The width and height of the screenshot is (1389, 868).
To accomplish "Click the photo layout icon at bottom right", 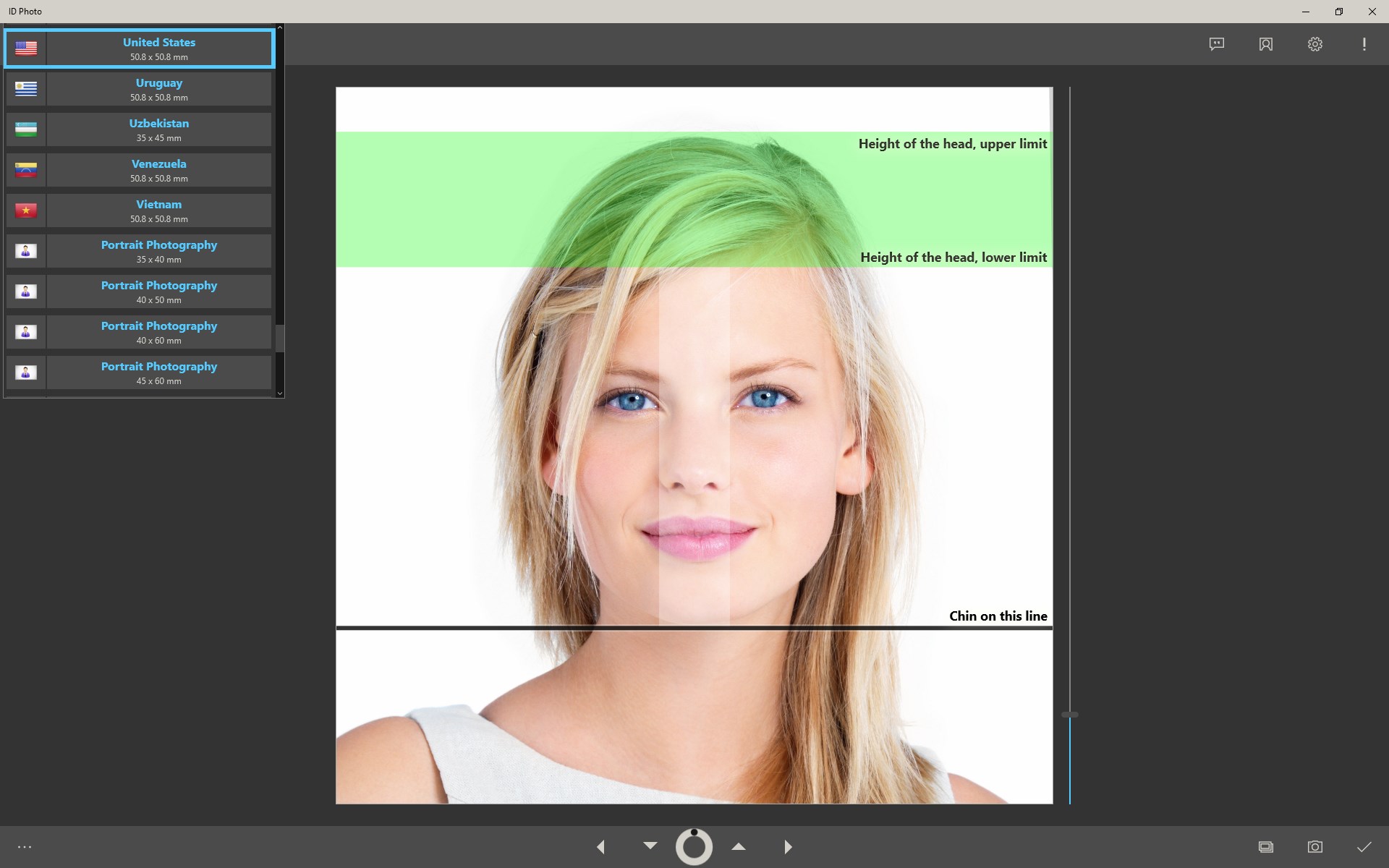I will click(x=1265, y=846).
